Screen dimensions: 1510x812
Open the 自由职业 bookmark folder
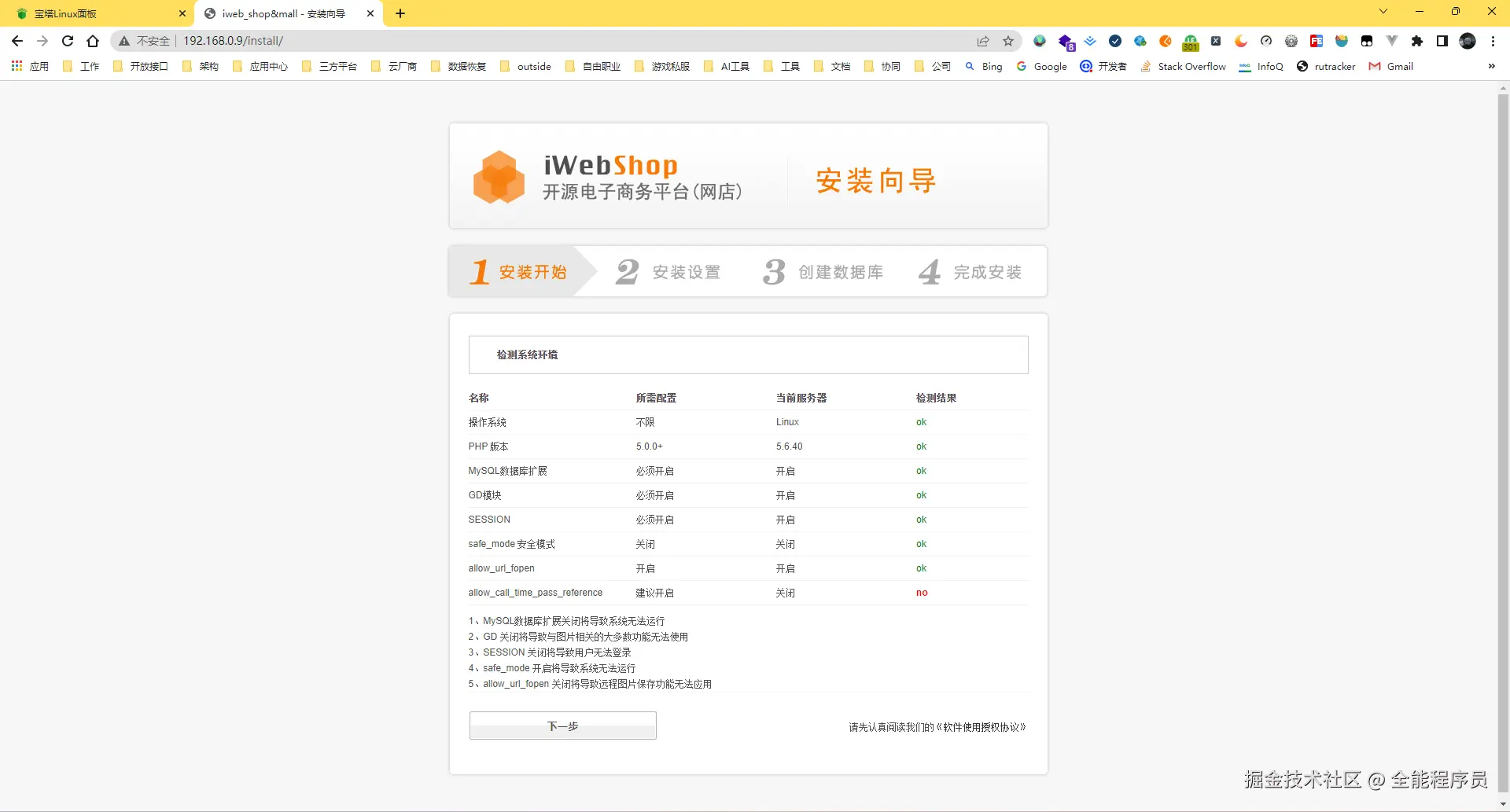point(593,67)
